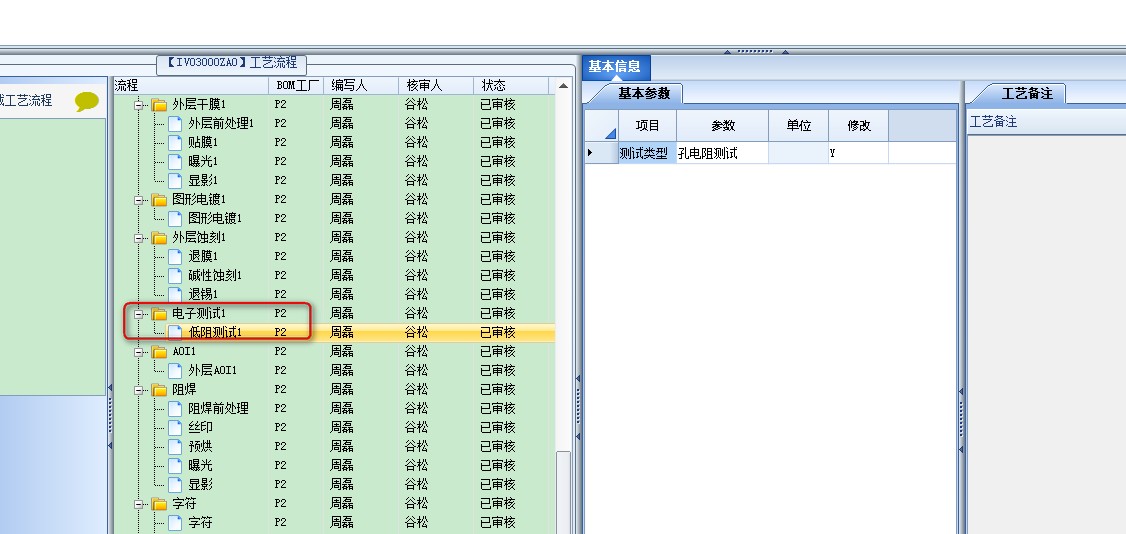Click the folder icon of AOI1
This screenshot has height=534, width=1126.
click(159, 352)
